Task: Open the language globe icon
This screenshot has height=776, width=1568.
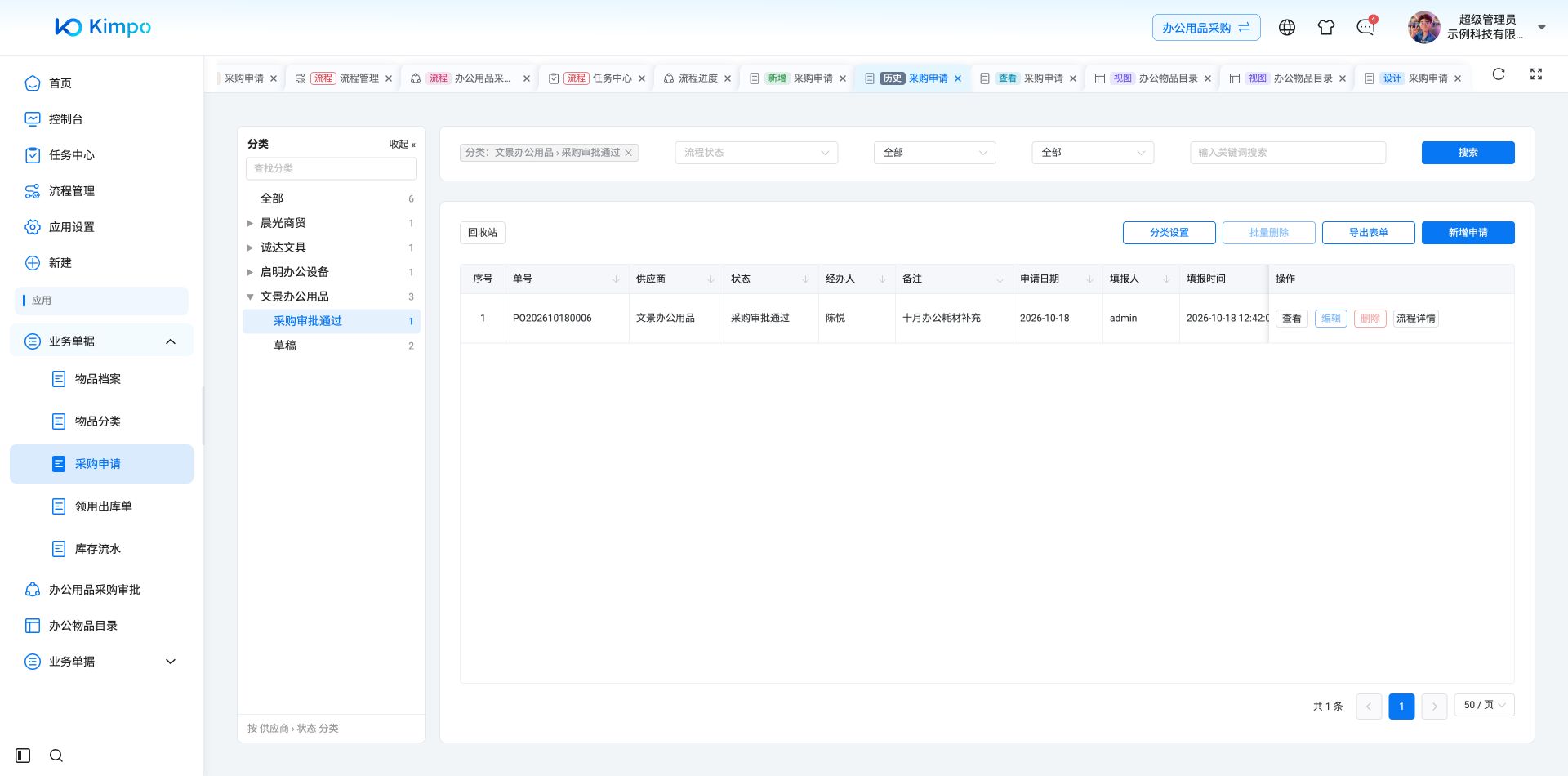Action: click(x=1287, y=28)
